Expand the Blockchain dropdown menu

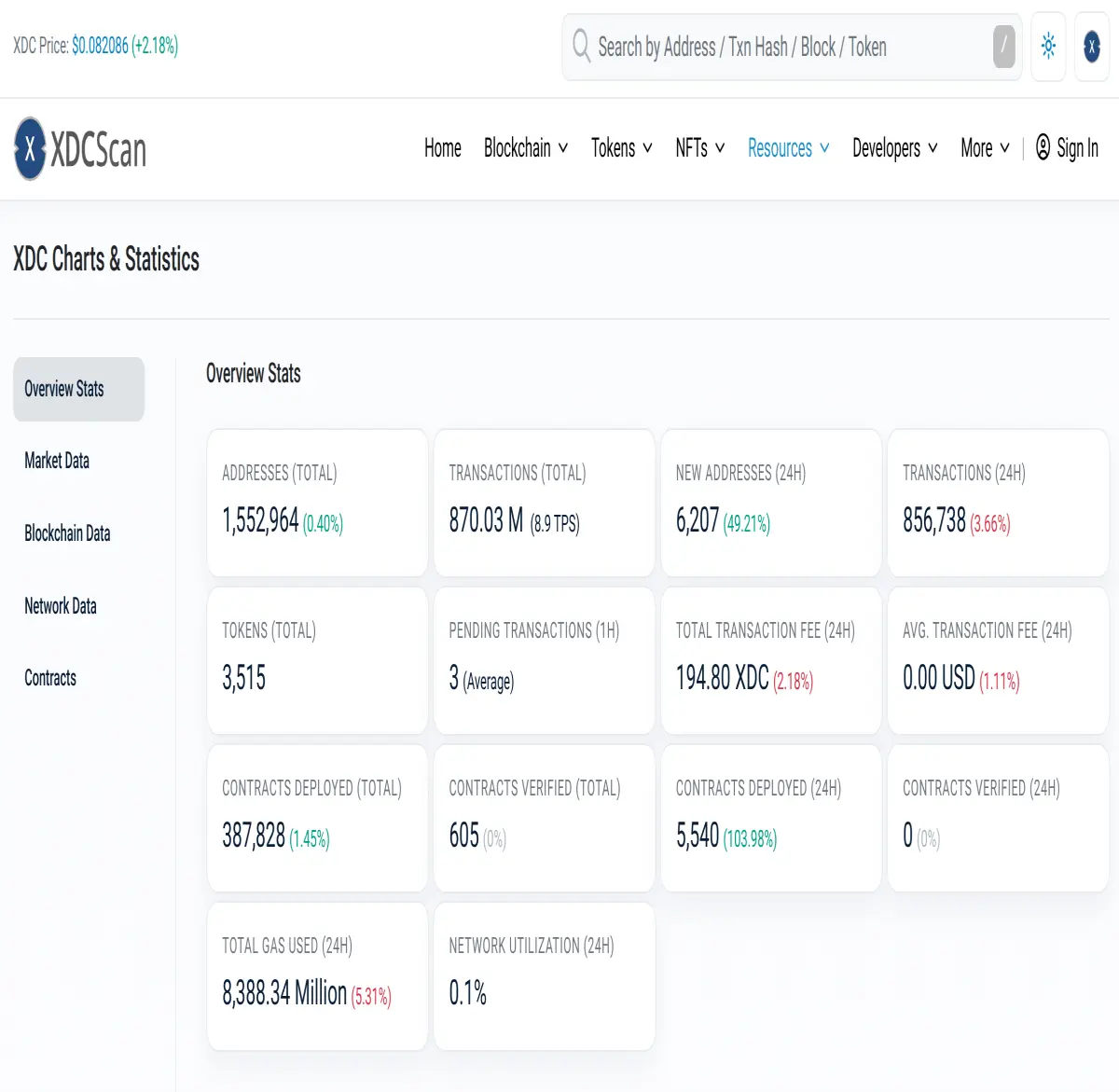pos(526,148)
